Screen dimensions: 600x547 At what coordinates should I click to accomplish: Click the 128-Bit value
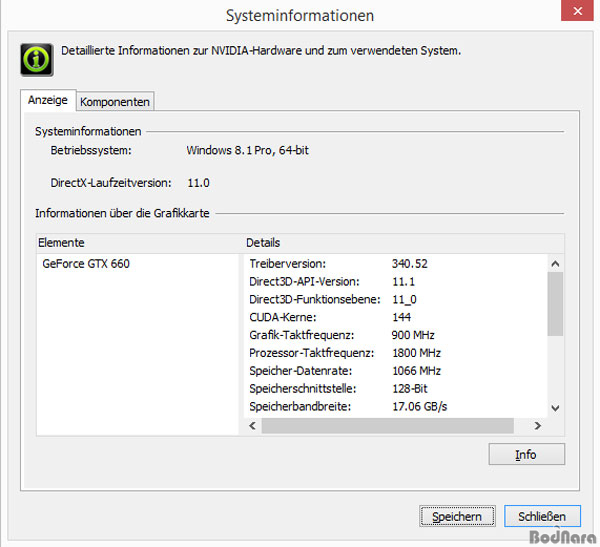(410, 389)
